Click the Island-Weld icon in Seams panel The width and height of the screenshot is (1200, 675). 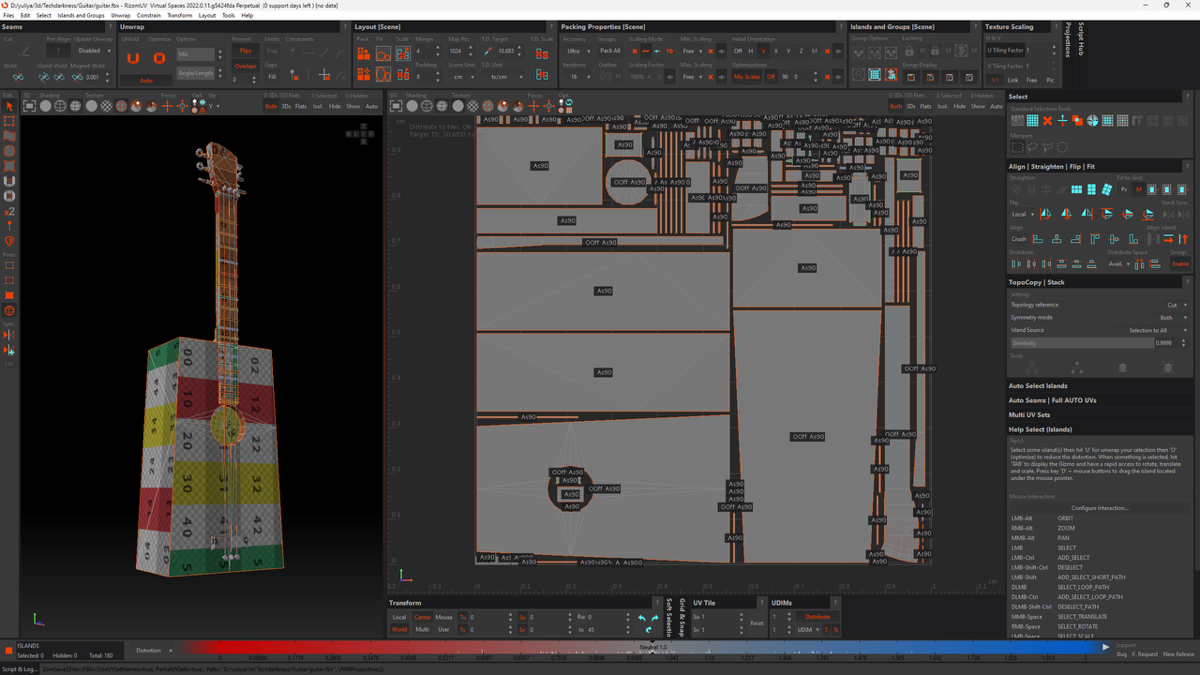tap(44, 77)
